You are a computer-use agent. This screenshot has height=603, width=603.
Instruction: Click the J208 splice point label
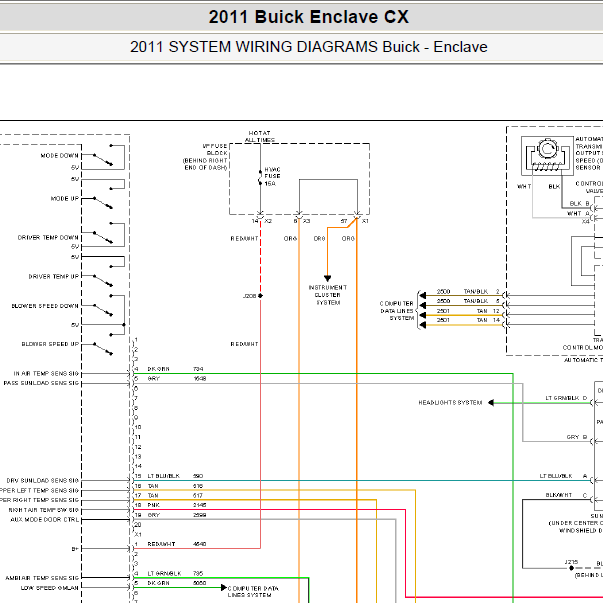249,296
